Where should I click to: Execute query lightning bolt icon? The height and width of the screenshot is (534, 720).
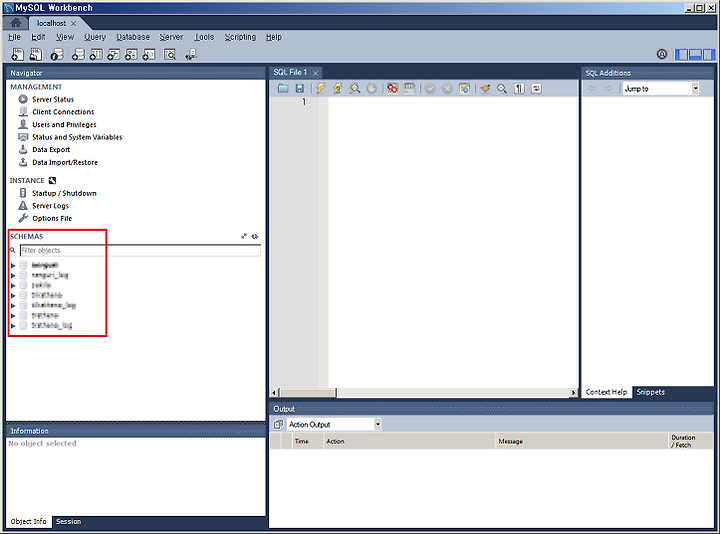pyautogui.click(x=321, y=88)
